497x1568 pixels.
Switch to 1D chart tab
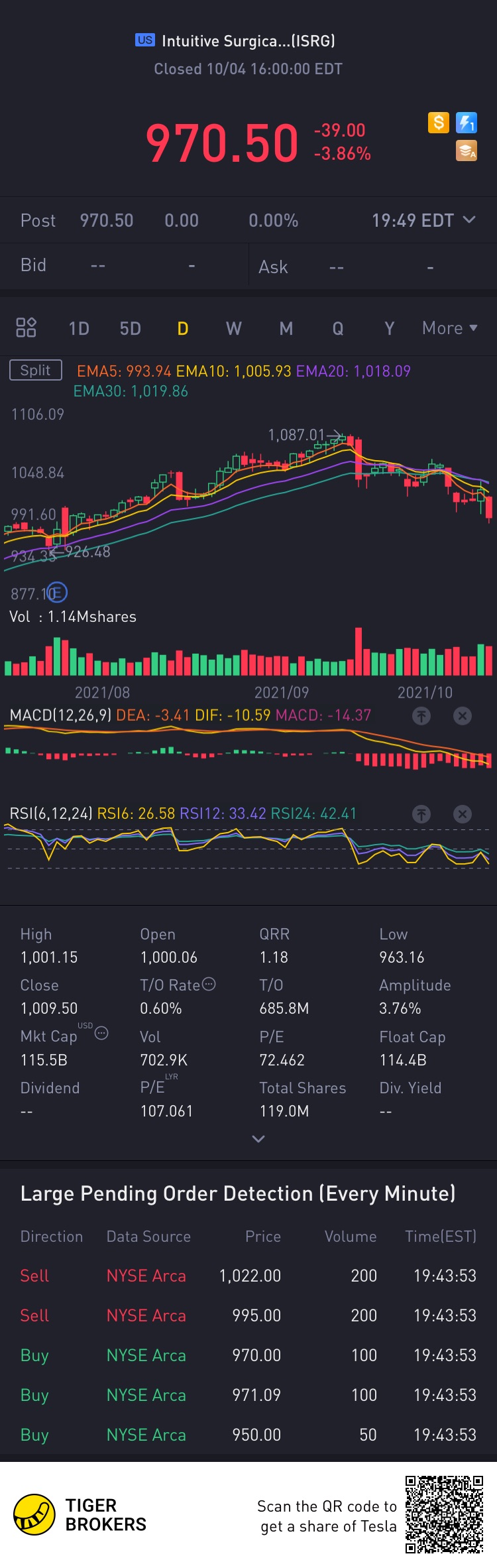[79, 329]
